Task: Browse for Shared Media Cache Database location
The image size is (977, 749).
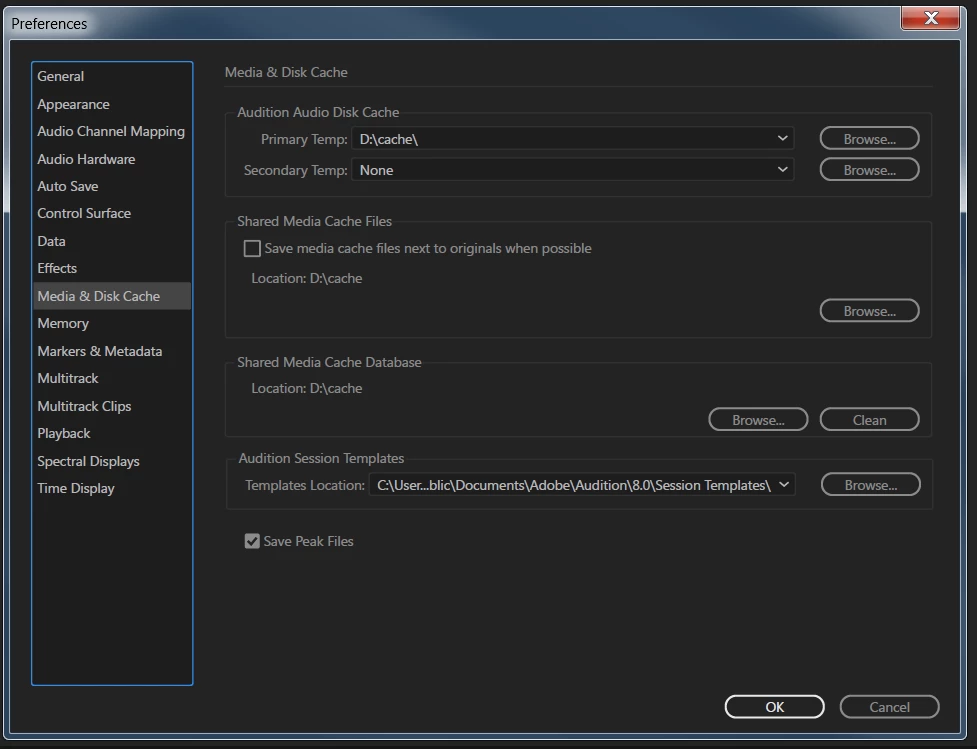Action: 758,419
